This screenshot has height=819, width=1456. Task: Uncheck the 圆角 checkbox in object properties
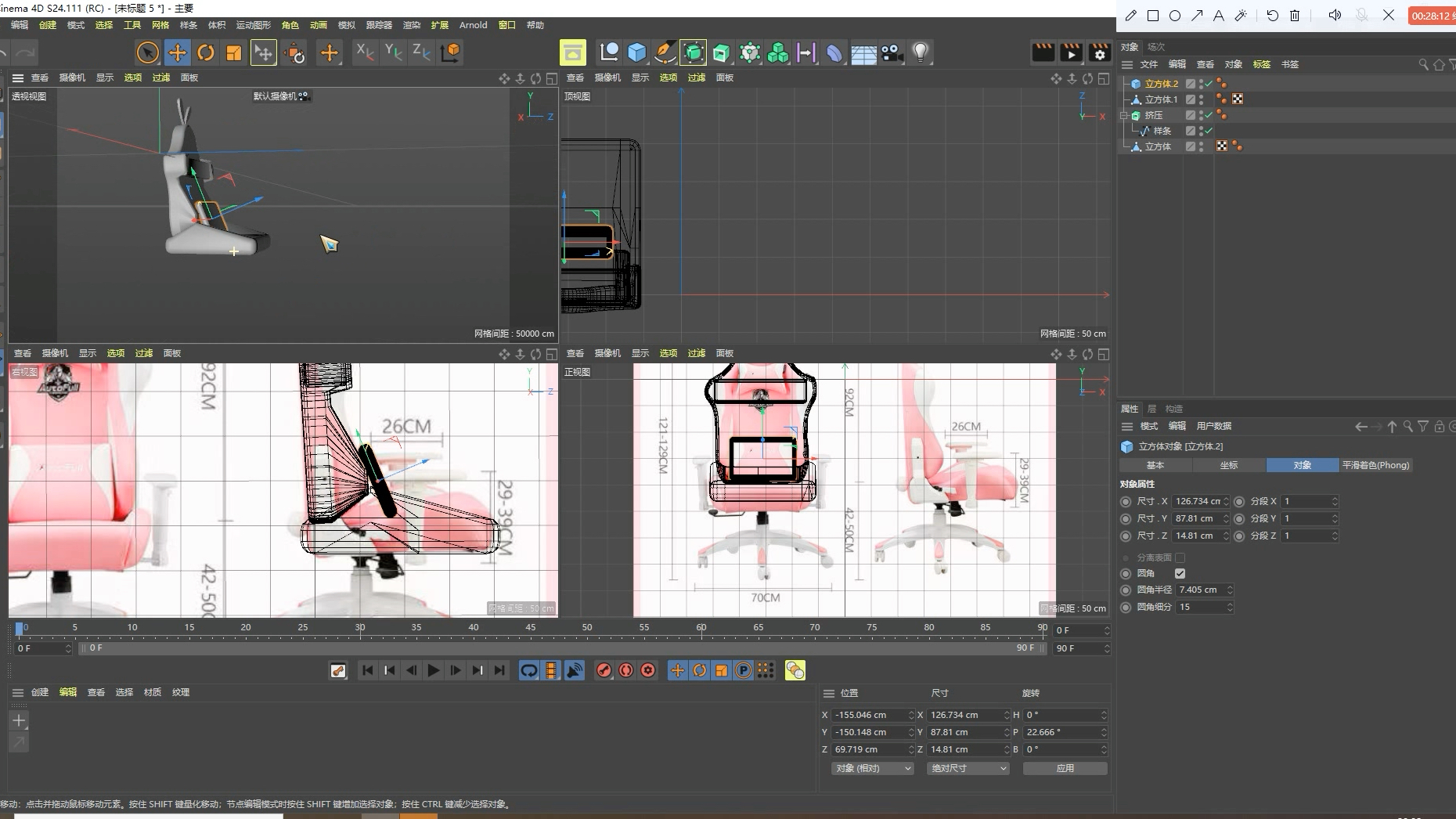[x=1180, y=573]
